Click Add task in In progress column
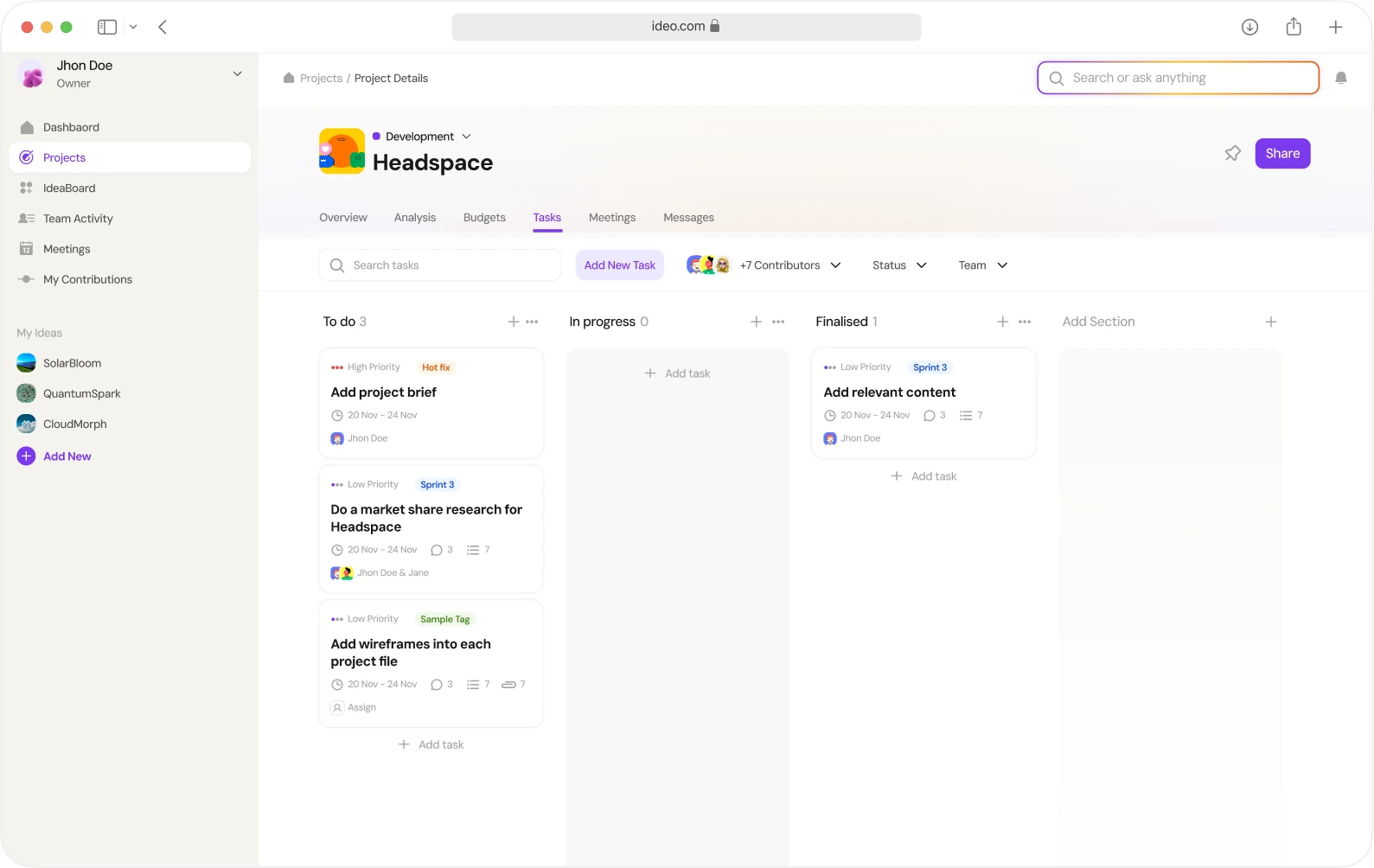Viewport: 1374px width, 868px height. [x=678, y=373]
